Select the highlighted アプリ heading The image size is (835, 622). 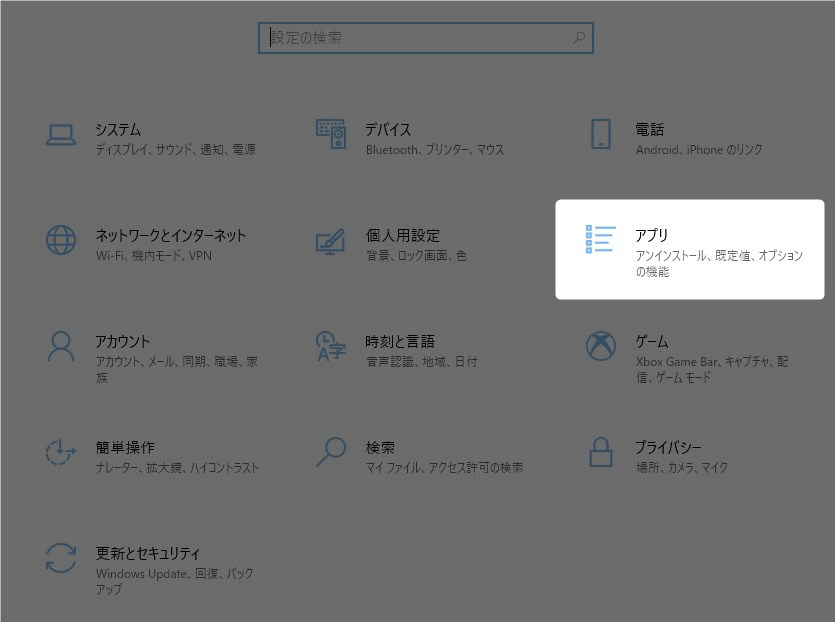[x=651, y=235]
